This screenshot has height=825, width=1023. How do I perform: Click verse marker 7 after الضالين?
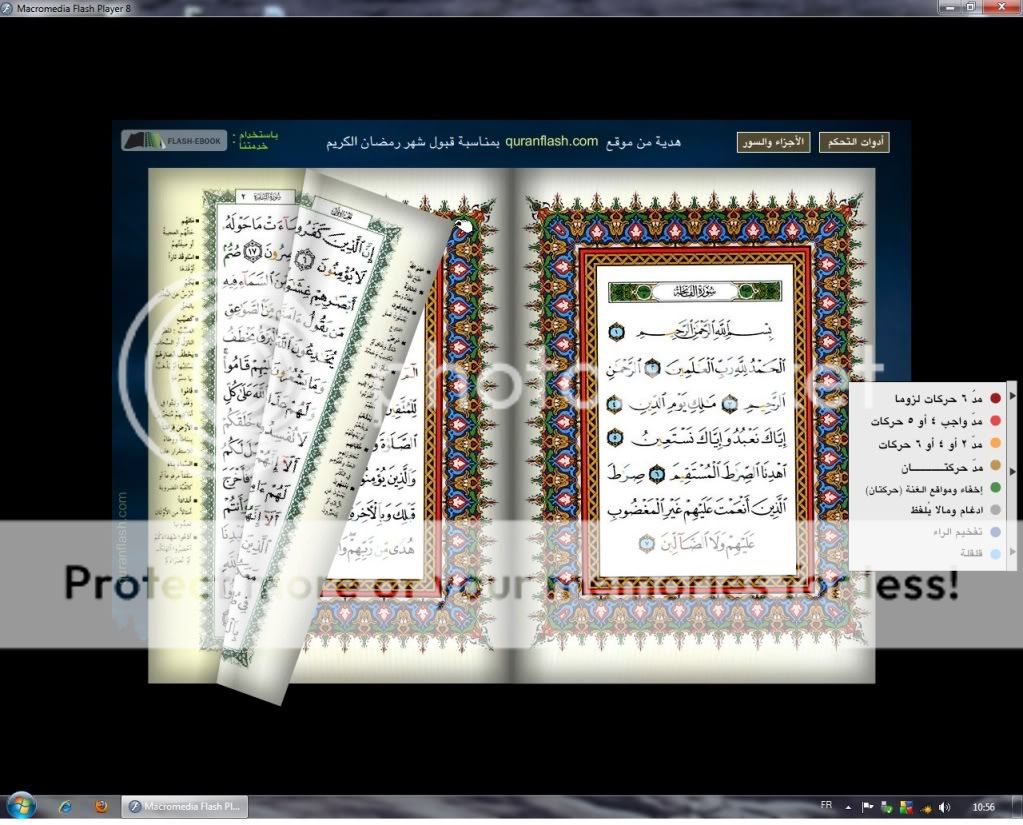(x=647, y=543)
